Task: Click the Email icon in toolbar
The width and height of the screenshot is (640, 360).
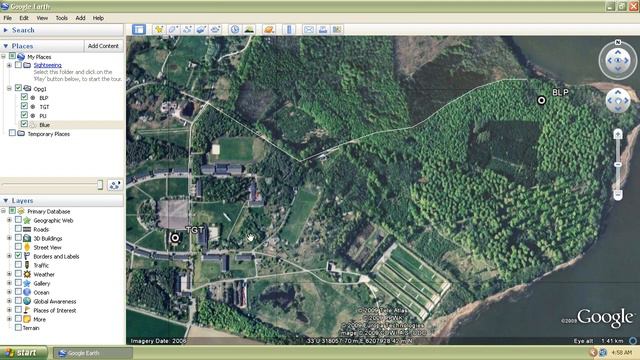Action: [x=309, y=29]
